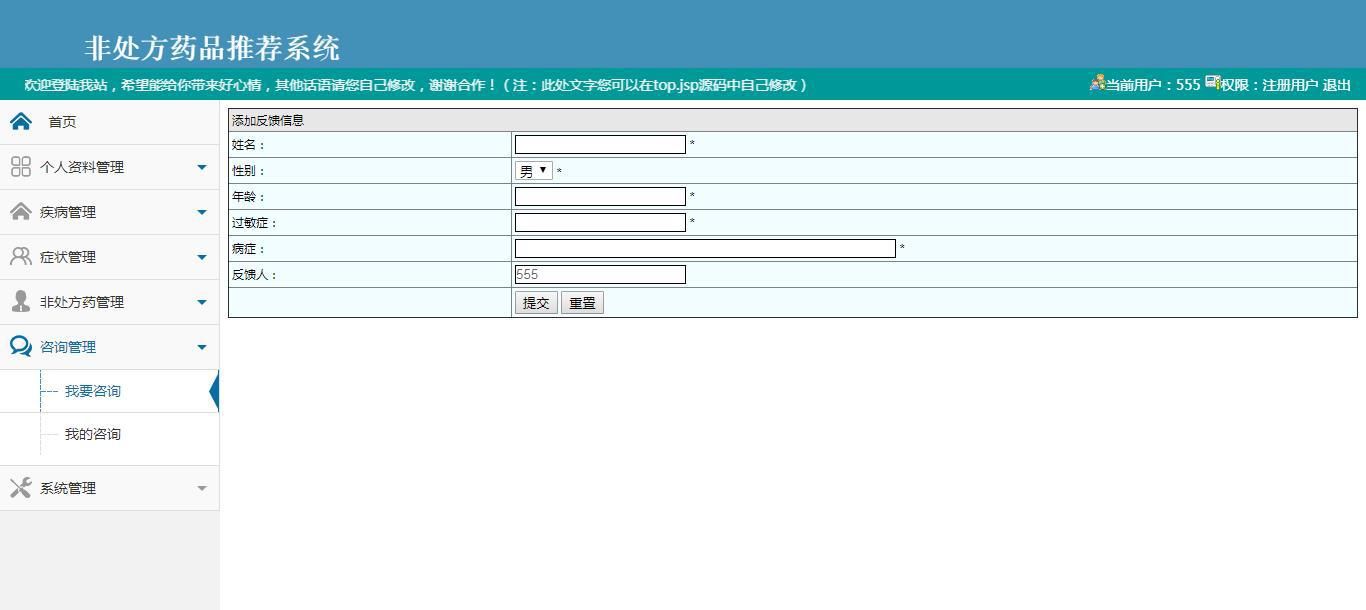Expand 系统管理 with its arrow
The width and height of the screenshot is (1366, 610).
coord(202,488)
